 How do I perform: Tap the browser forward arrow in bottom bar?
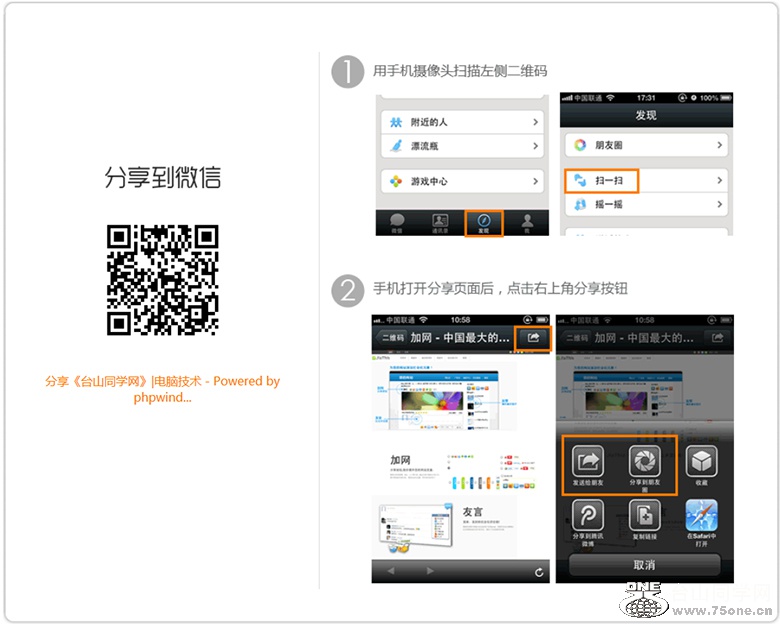coord(430,571)
